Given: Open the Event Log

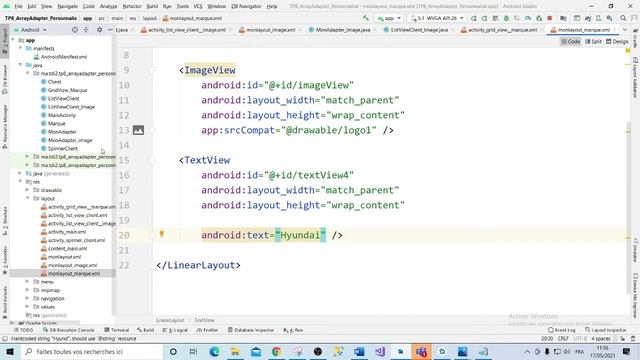Looking at the screenshot, I should [562, 330].
